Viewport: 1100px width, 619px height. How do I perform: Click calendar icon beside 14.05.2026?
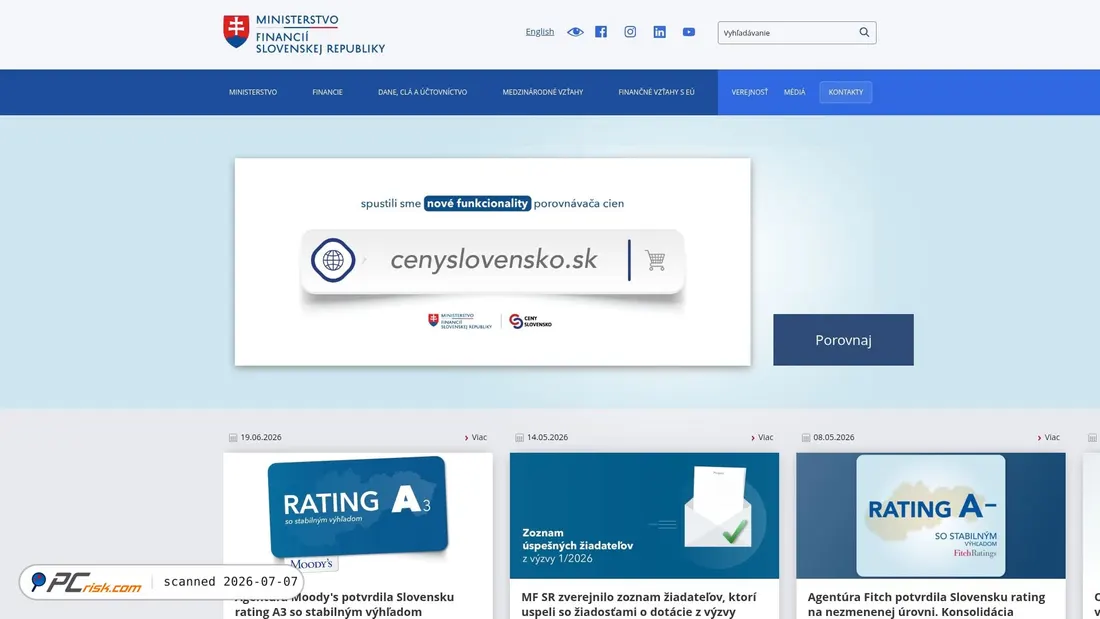(x=519, y=437)
